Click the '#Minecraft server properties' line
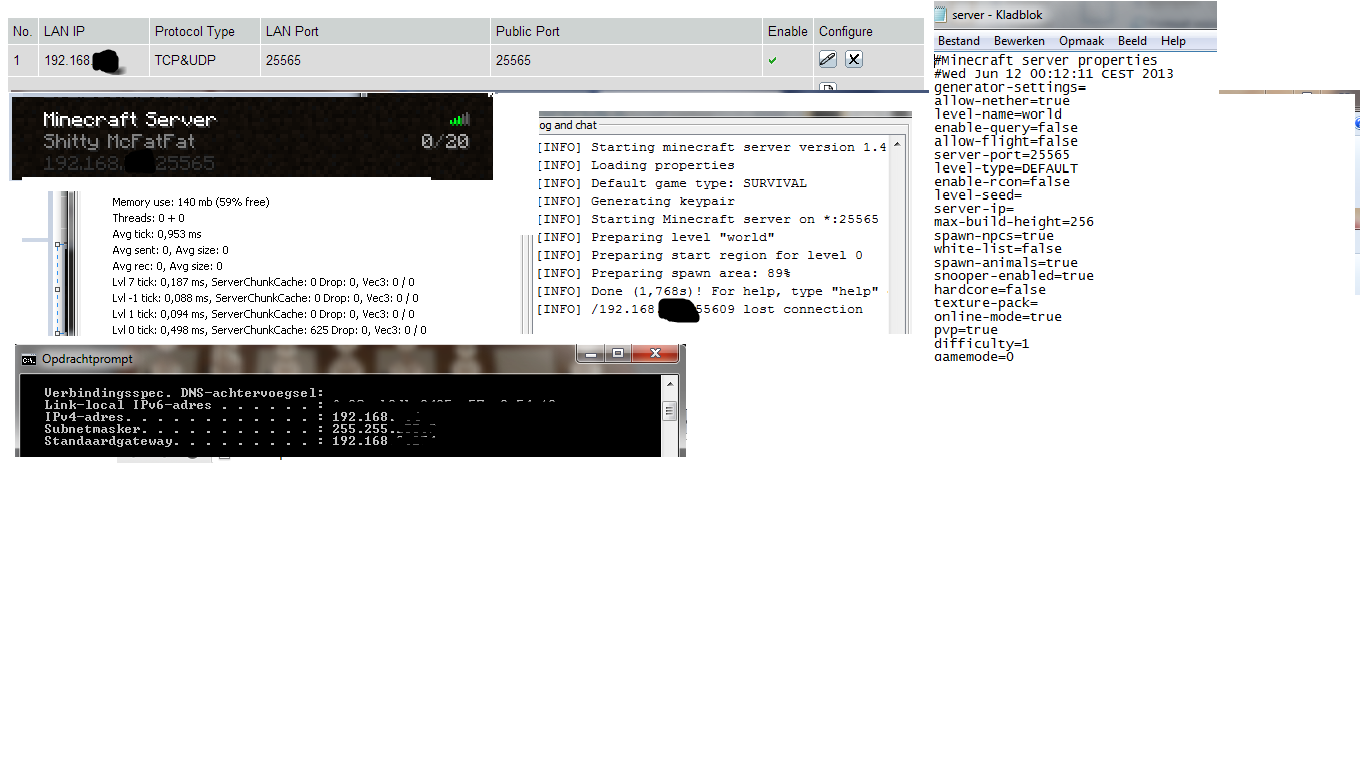The height and width of the screenshot is (768, 1360). tap(1046, 60)
